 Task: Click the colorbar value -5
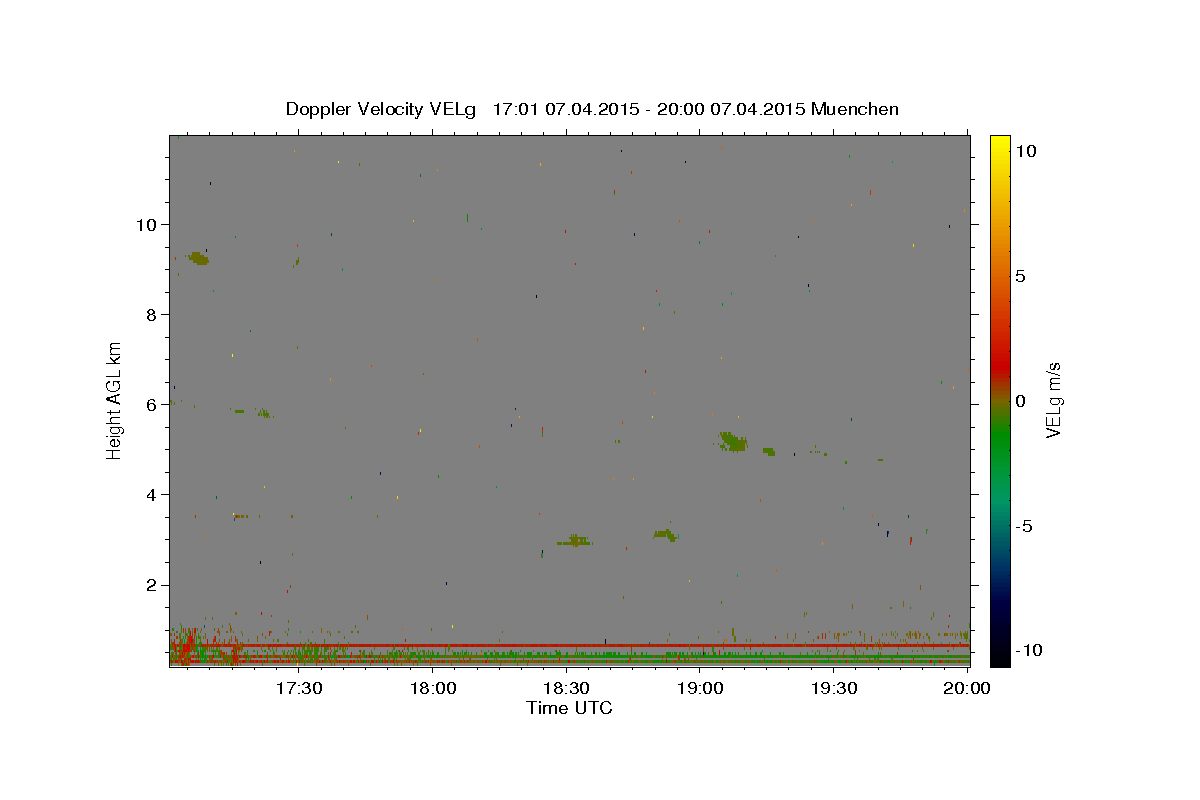(1023, 526)
